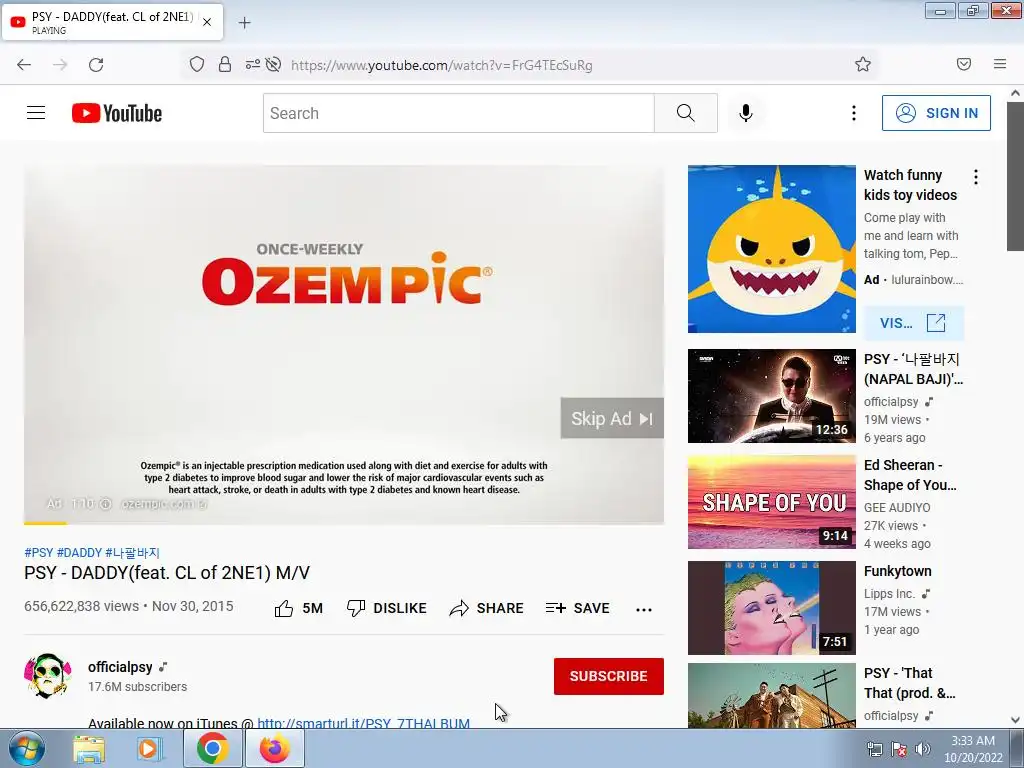This screenshot has width=1024, height=768.
Task: Open GEE AUDIYO channel name
Action: (897, 507)
